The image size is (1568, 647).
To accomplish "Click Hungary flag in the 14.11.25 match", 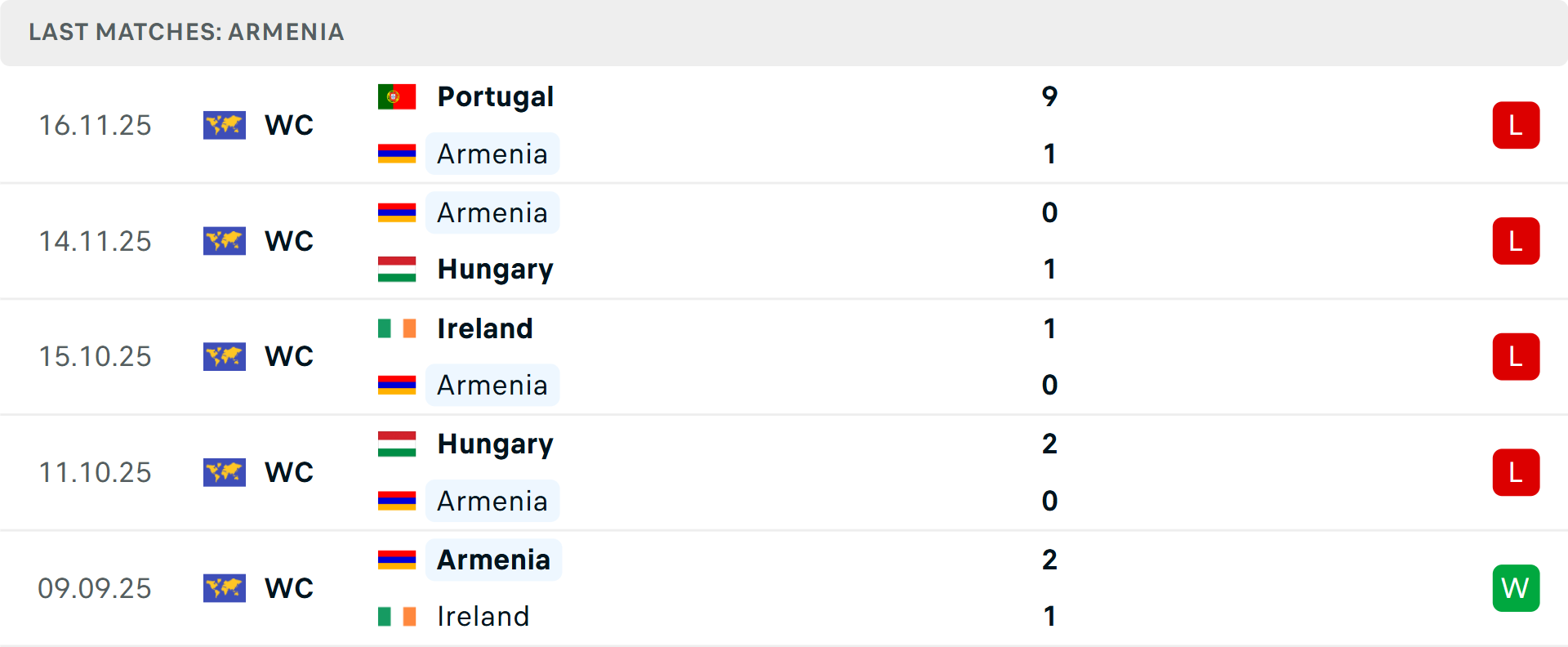I will (x=397, y=269).
